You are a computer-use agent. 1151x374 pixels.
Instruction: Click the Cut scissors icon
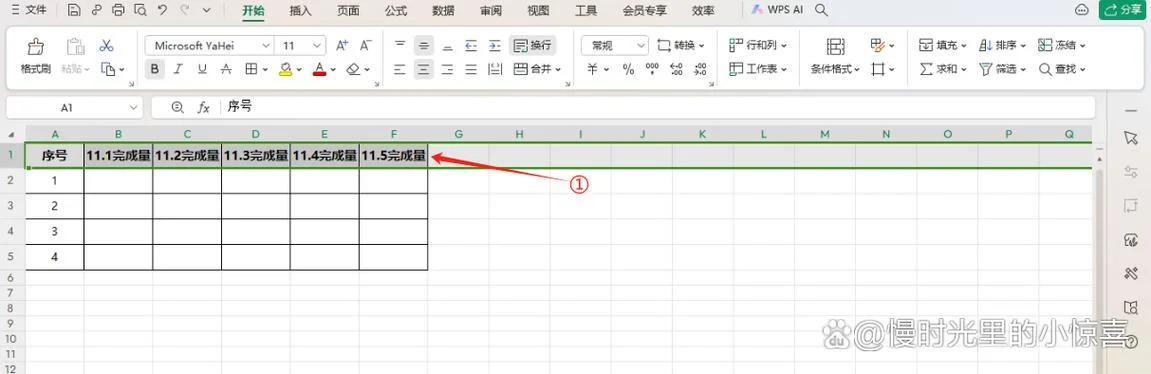(106, 46)
